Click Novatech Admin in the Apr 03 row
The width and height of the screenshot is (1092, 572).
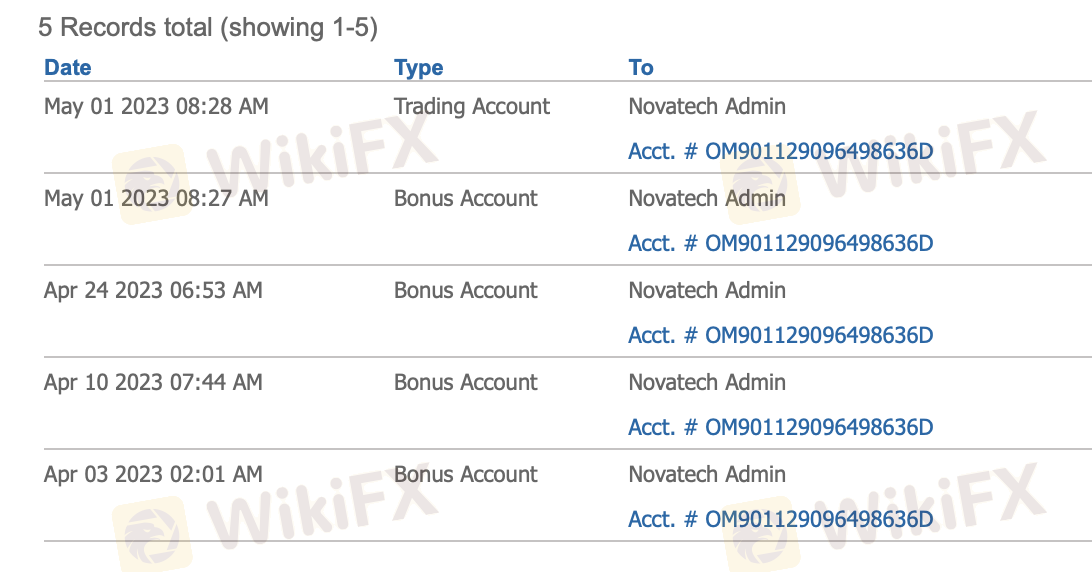(707, 474)
